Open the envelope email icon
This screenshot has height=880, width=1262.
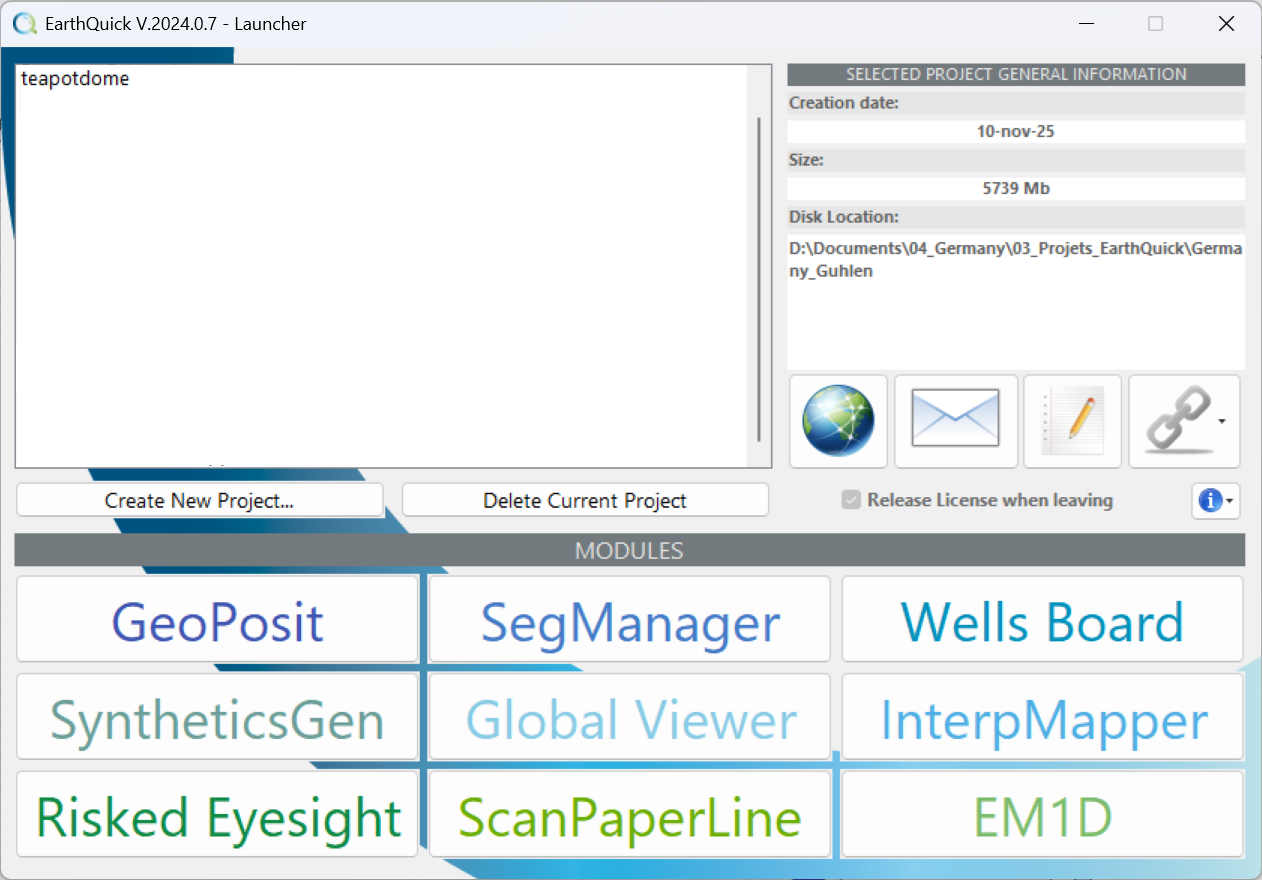coord(955,421)
